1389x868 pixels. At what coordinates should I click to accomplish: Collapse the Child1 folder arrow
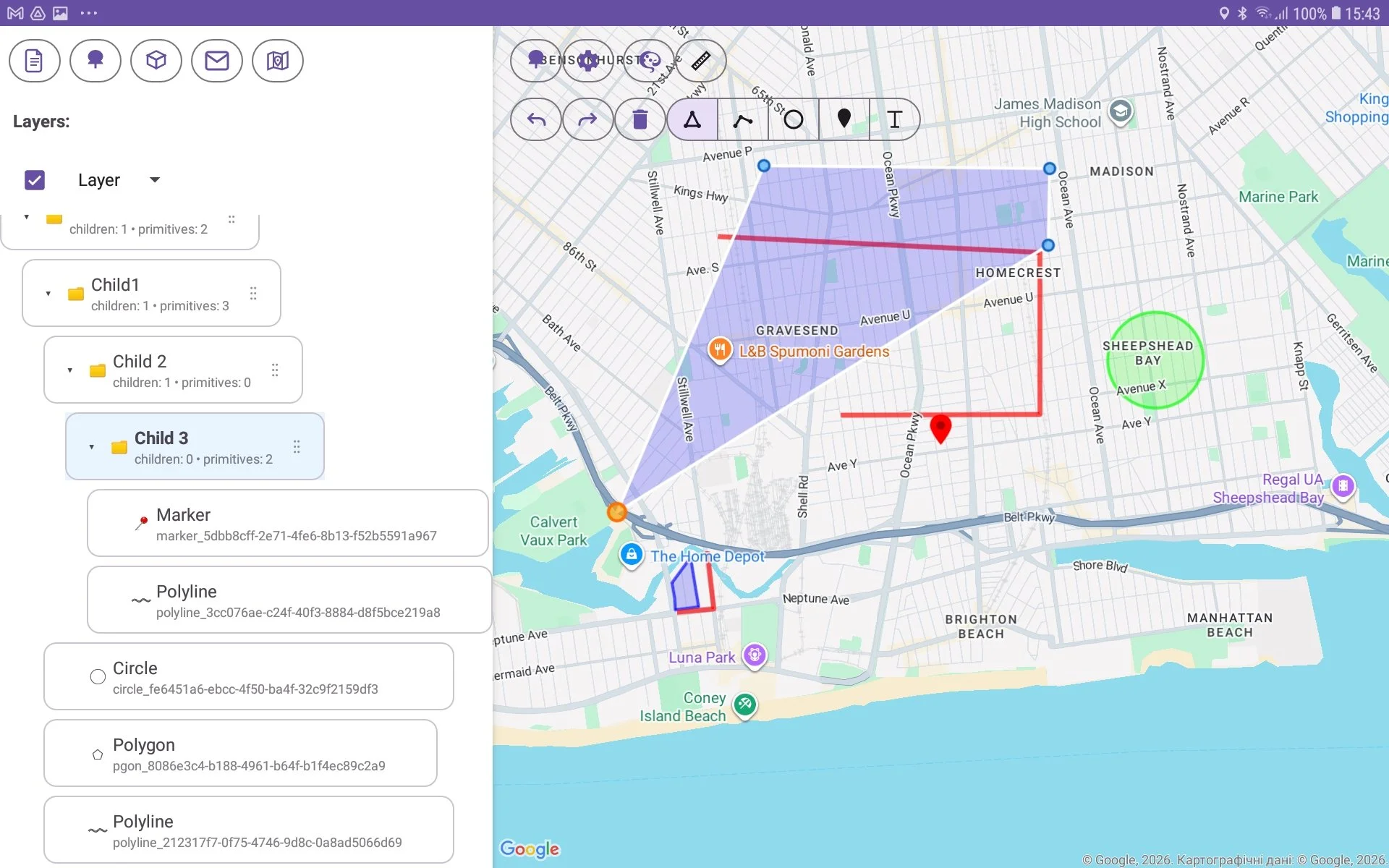[x=48, y=294]
